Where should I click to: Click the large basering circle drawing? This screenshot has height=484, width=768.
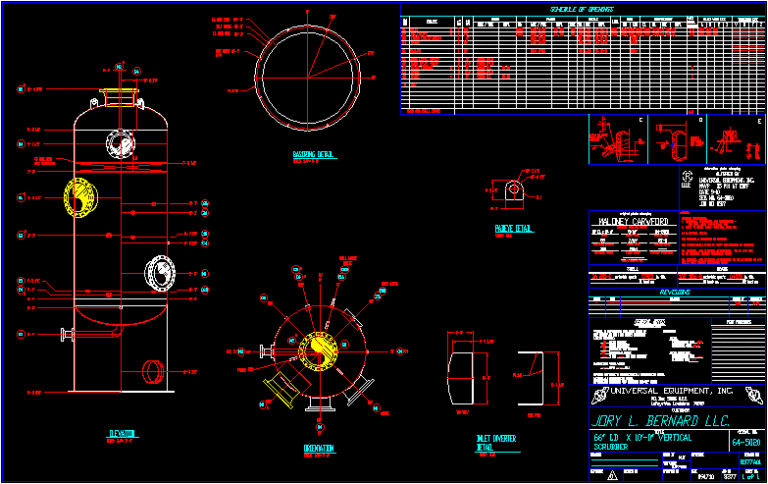(x=308, y=78)
